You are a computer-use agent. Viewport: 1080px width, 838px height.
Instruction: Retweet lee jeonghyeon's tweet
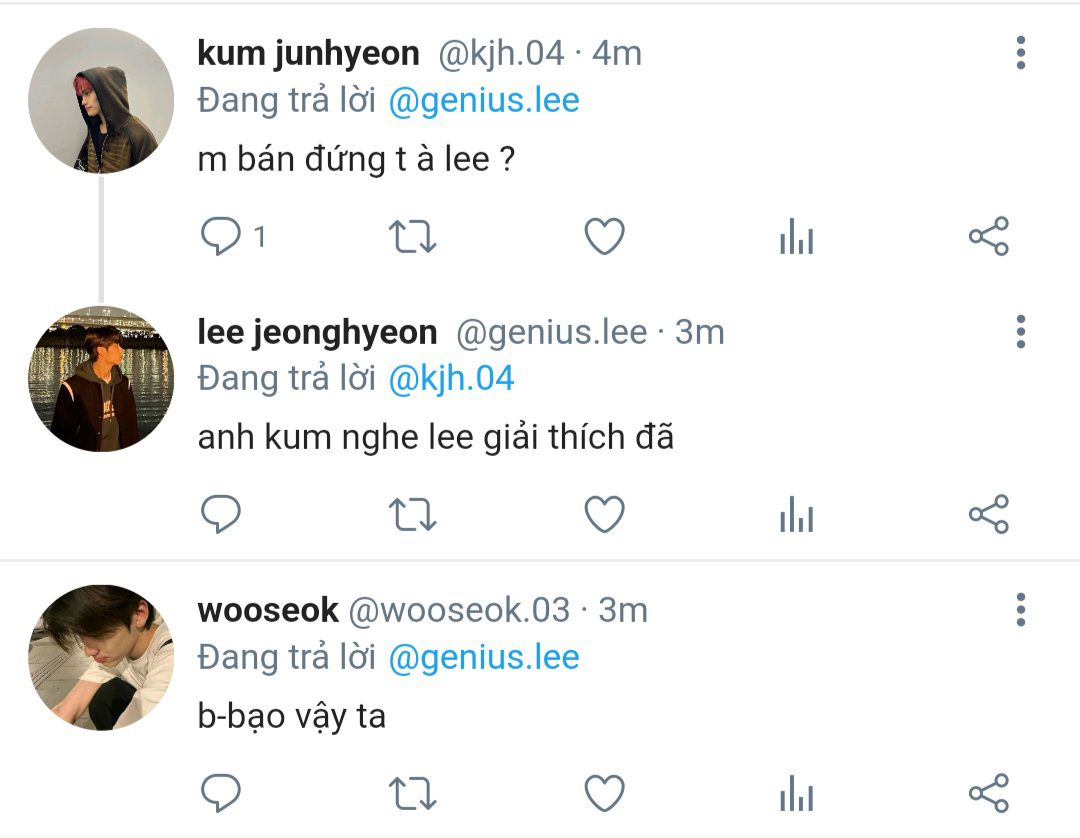point(413,514)
